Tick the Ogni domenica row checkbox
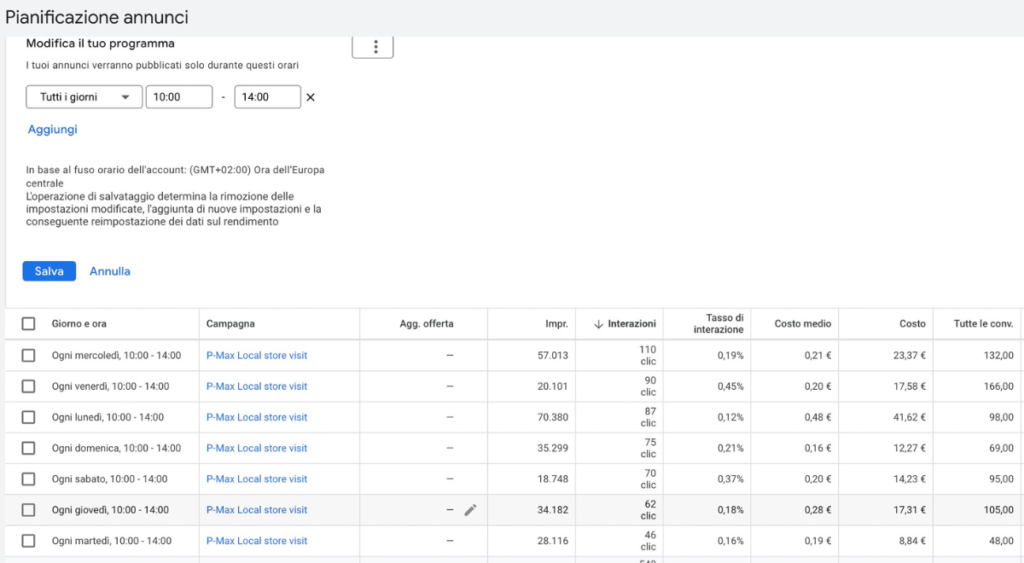Viewport: 1024px width, 563px height. [x=28, y=448]
